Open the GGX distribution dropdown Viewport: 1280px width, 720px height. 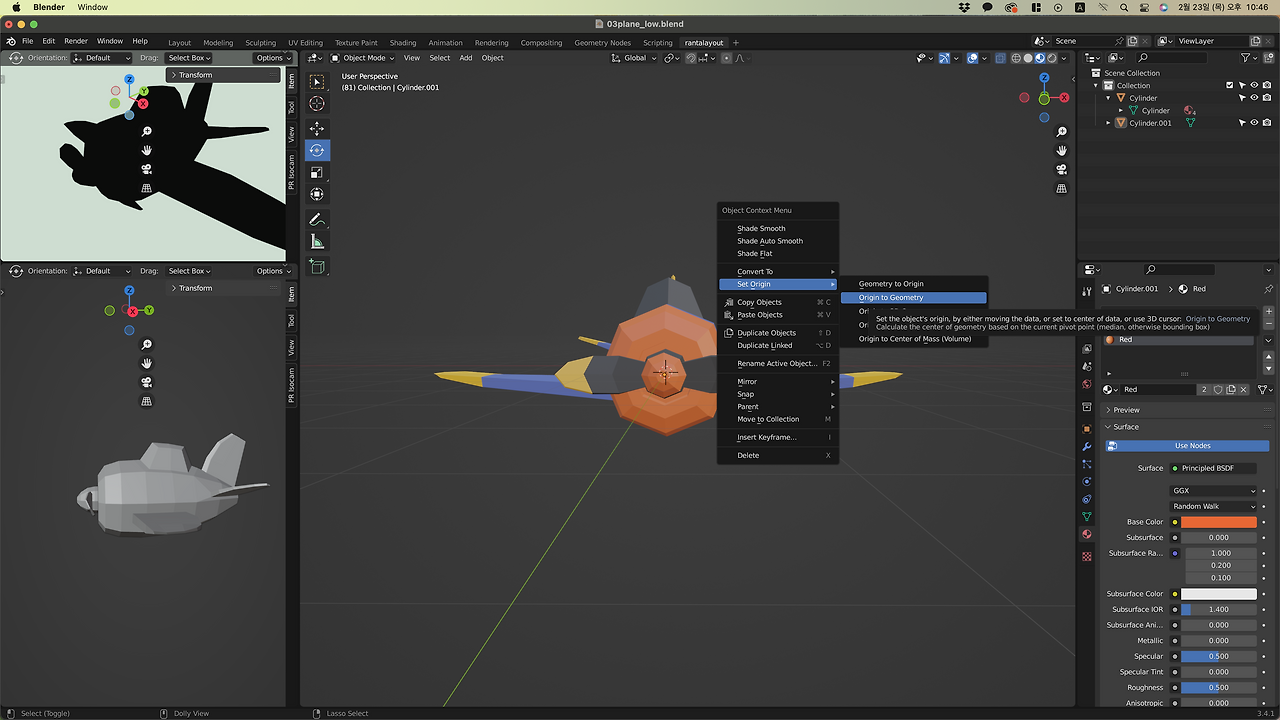point(1213,491)
